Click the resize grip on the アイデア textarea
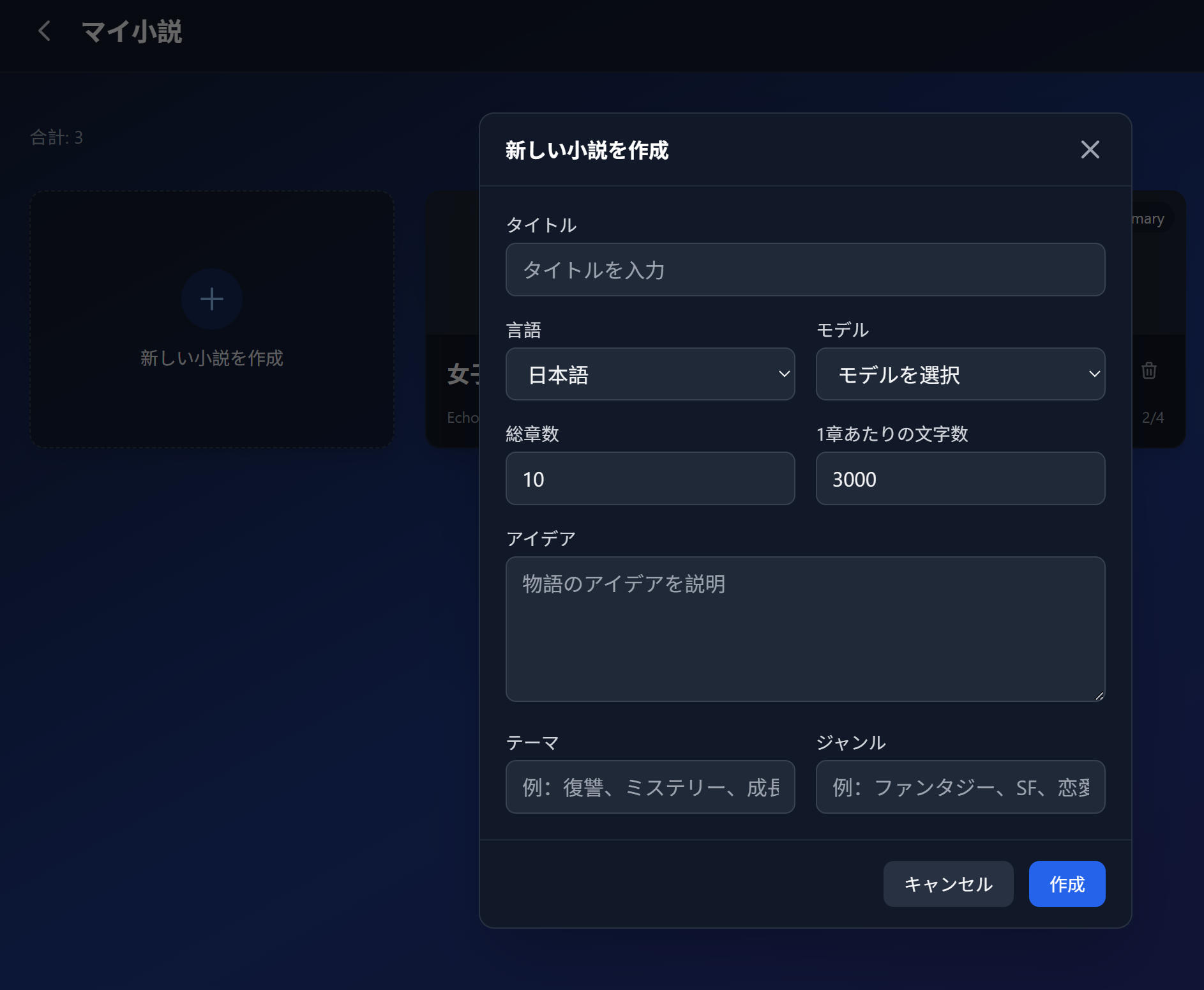The width and height of the screenshot is (1204, 990). click(x=1099, y=696)
